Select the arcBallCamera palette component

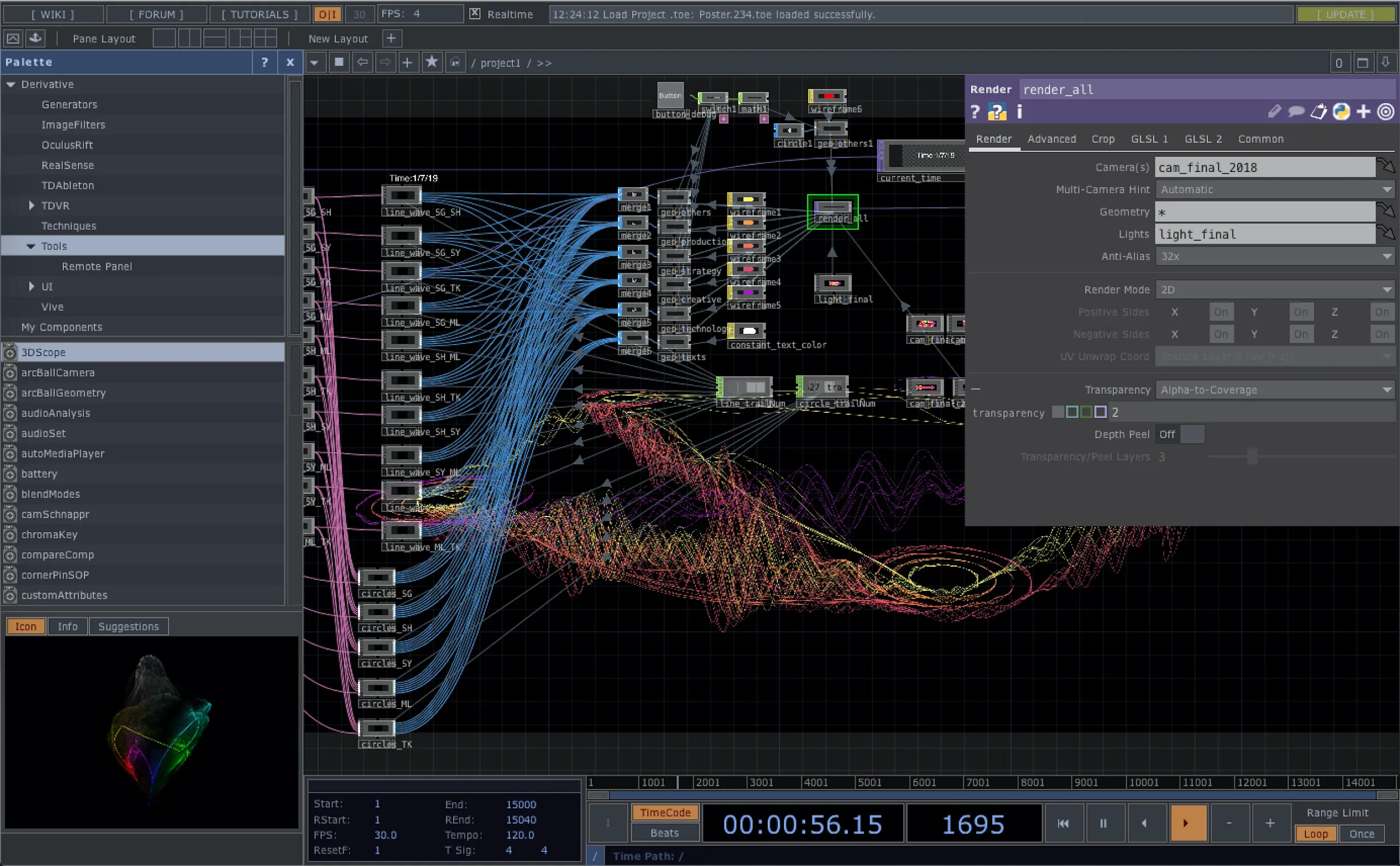coord(143,373)
